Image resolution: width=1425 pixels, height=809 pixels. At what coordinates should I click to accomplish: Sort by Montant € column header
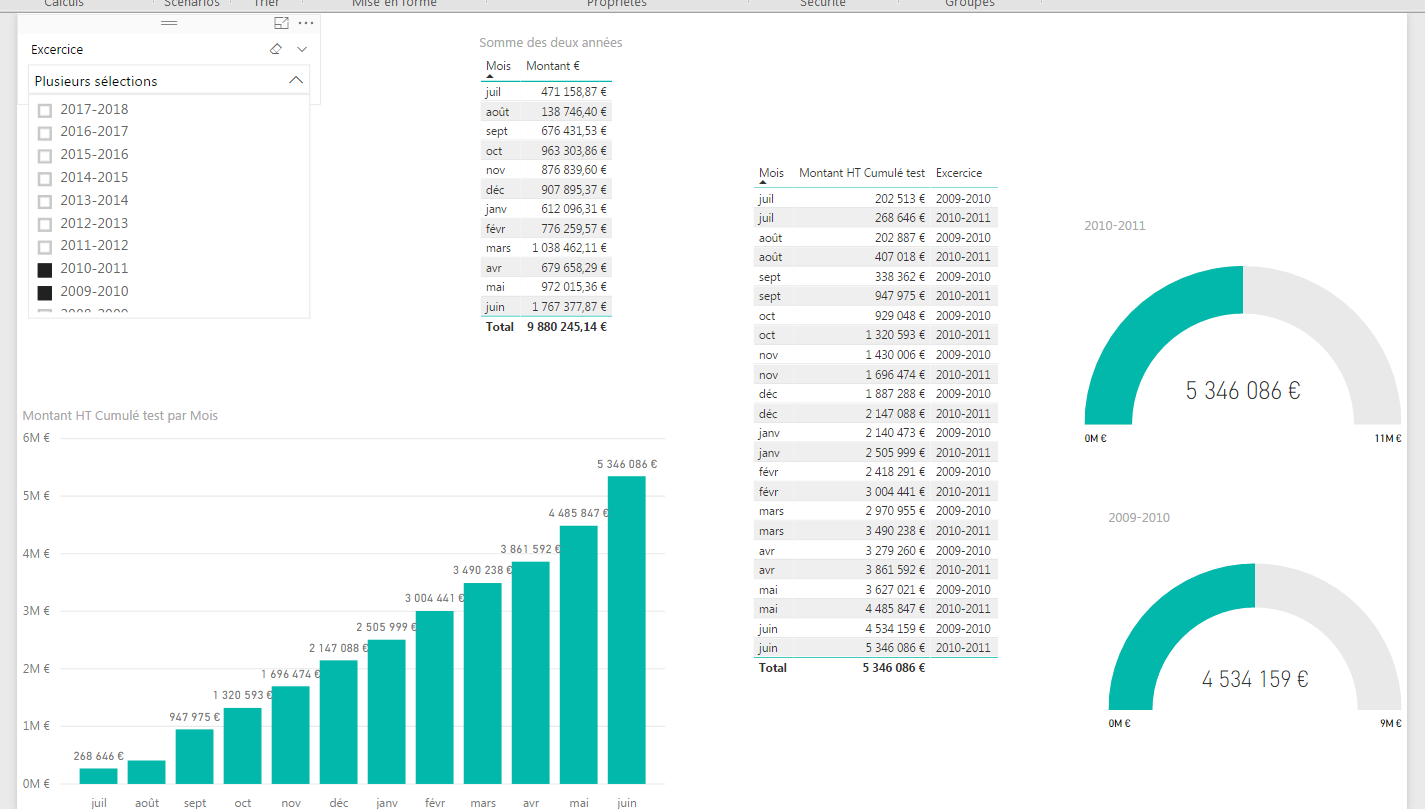pos(553,66)
